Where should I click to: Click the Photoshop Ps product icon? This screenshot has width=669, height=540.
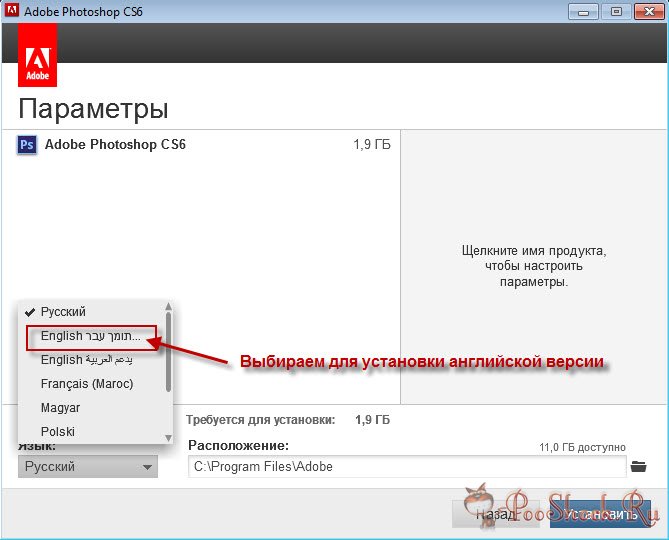27,145
